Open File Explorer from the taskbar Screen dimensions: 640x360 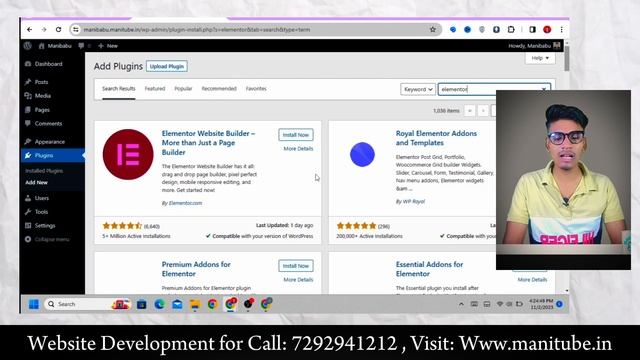[195, 304]
